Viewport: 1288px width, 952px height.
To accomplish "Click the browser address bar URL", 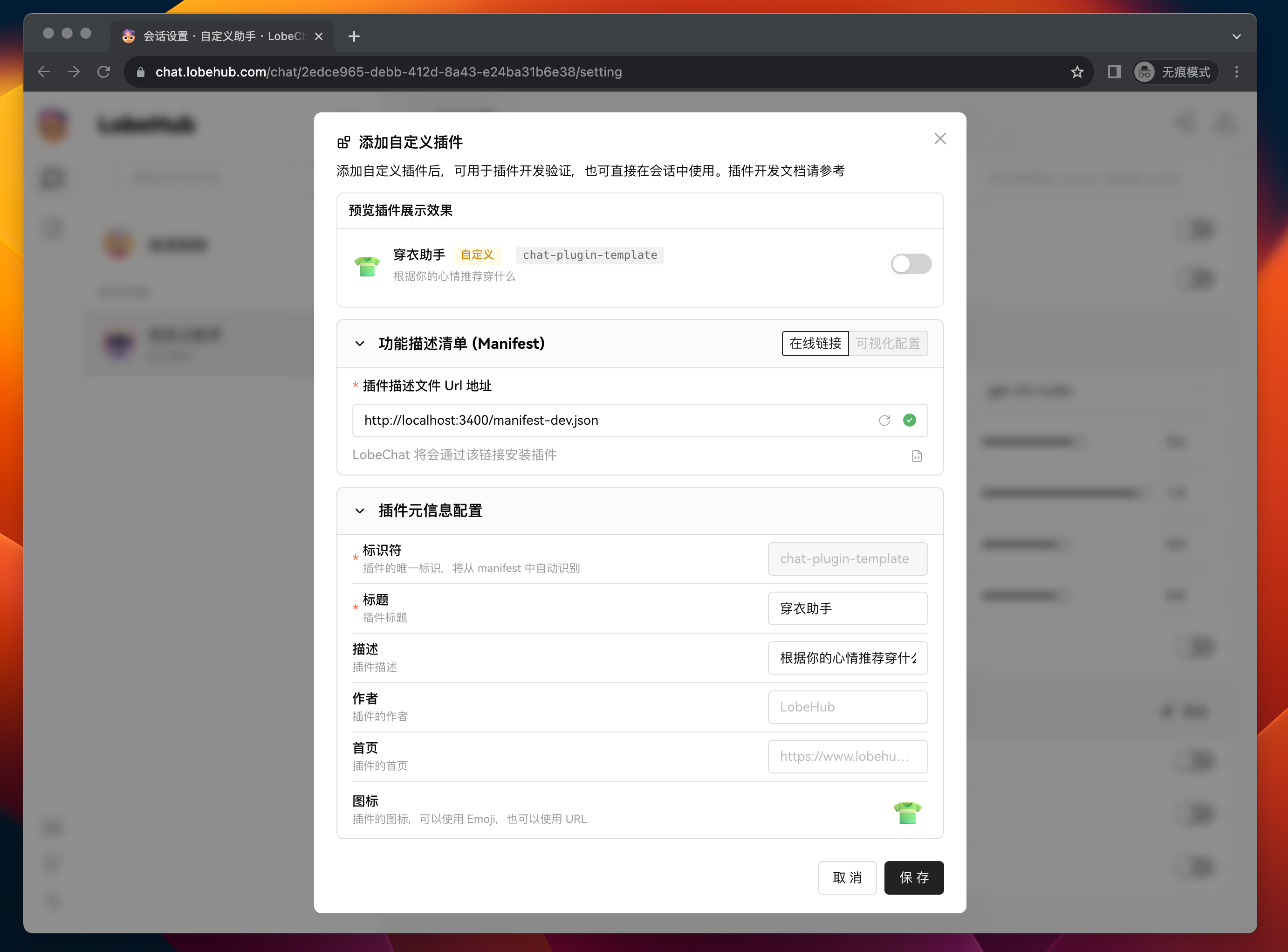I will pos(388,71).
